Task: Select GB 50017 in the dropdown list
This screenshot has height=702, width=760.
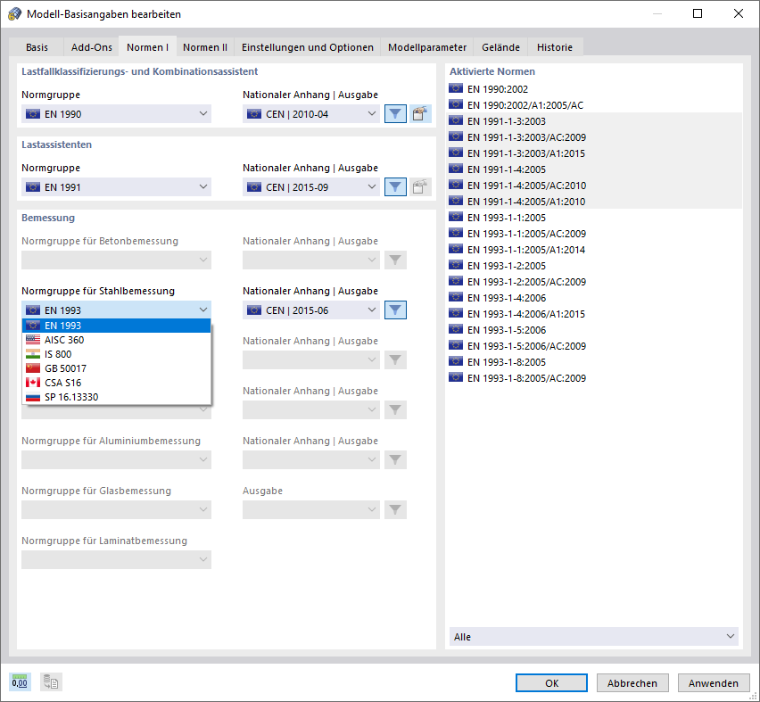Action: tap(116, 368)
